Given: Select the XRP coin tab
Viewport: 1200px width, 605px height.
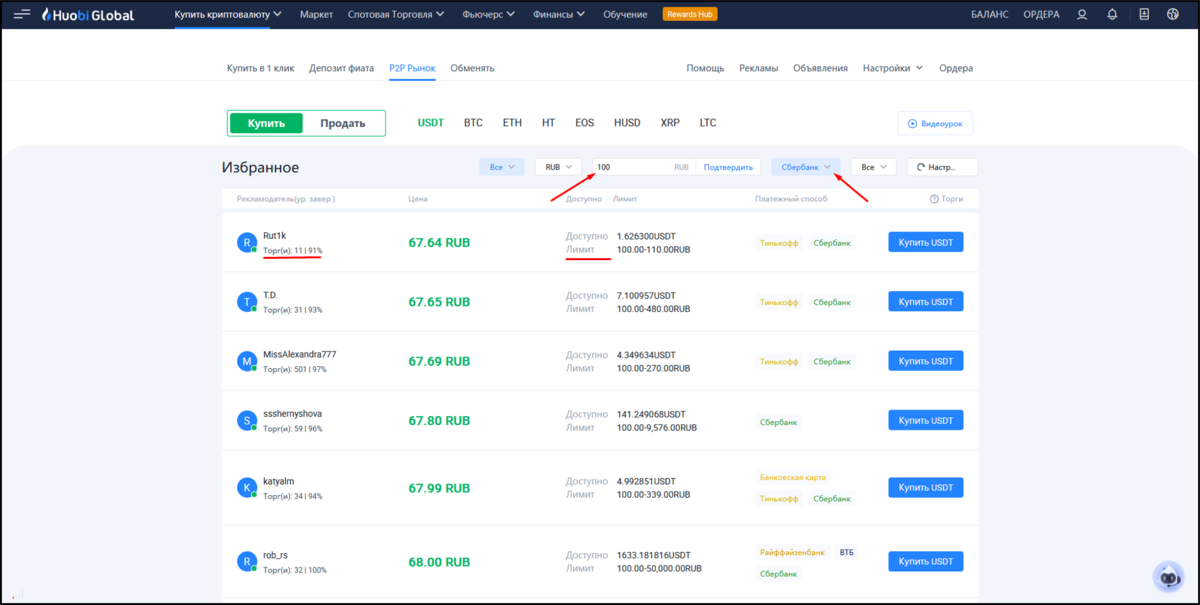Looking at the screenshot, I should [x=670, y=123].
